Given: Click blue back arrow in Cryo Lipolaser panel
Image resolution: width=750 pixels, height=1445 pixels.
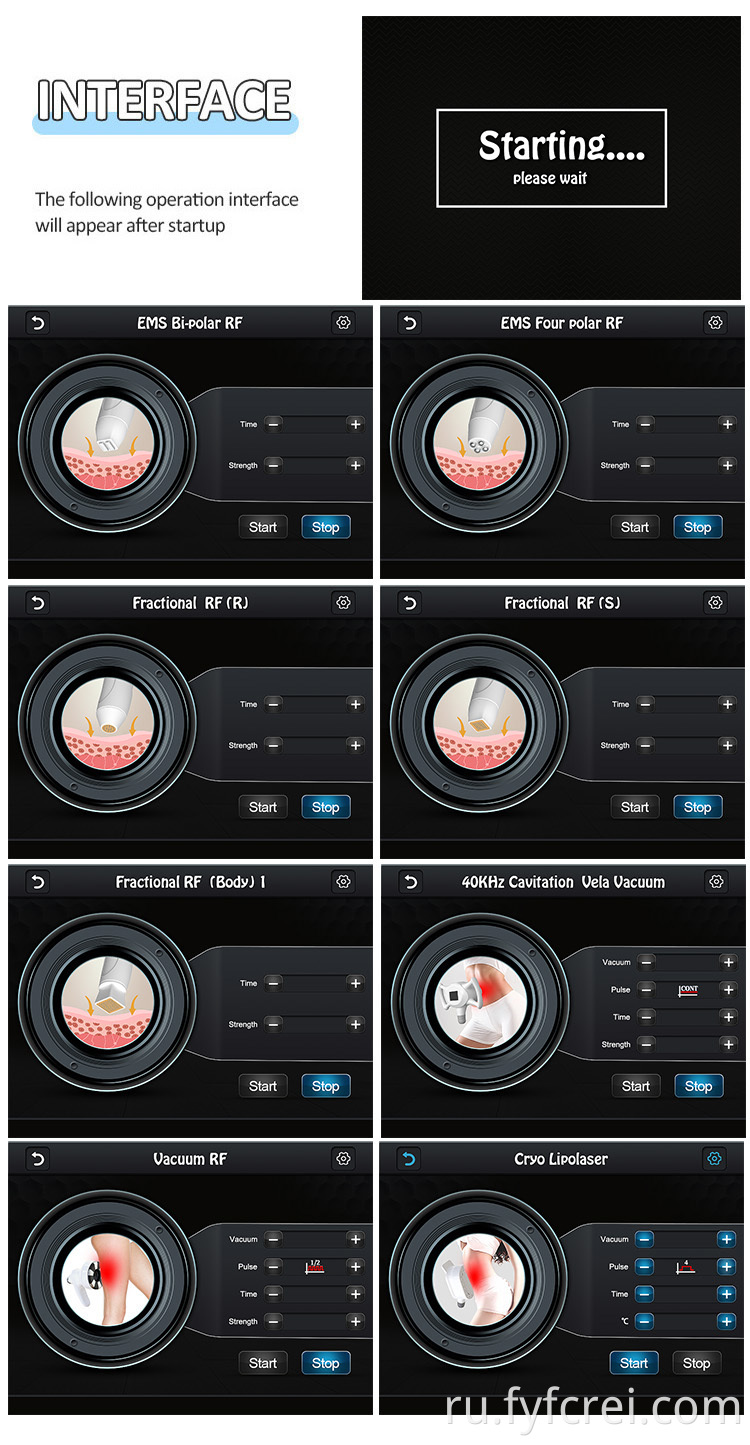Looking at the screenshot, I should (408, 1159).
